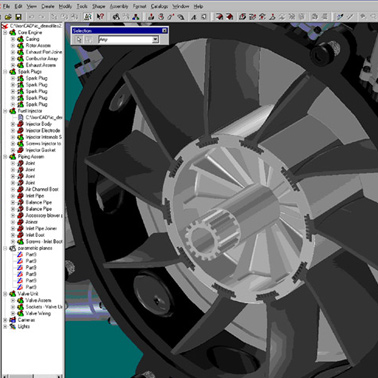Select the Combustor Assy tree item
Screen dimensions: 378x378
[x=42, y=59]
